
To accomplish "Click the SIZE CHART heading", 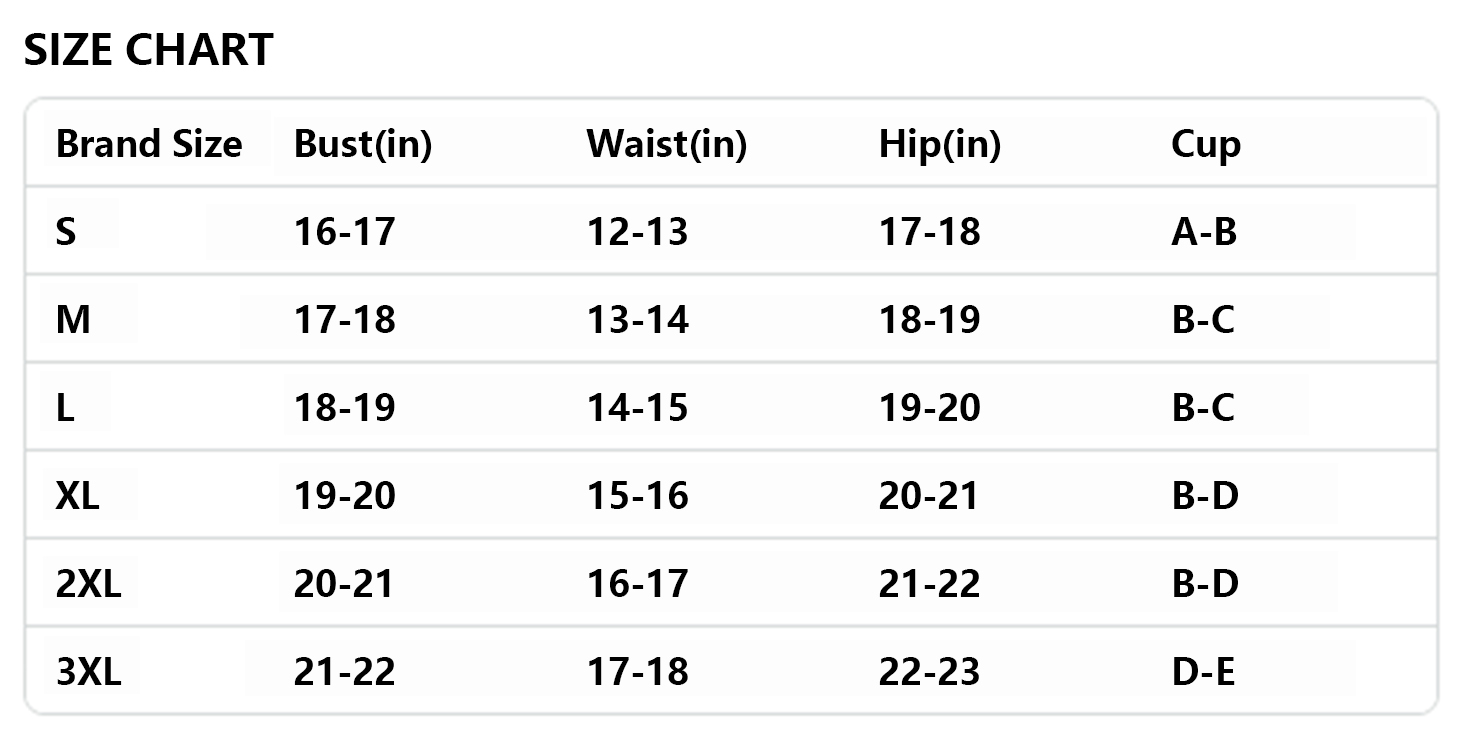I will coord(148,50).
